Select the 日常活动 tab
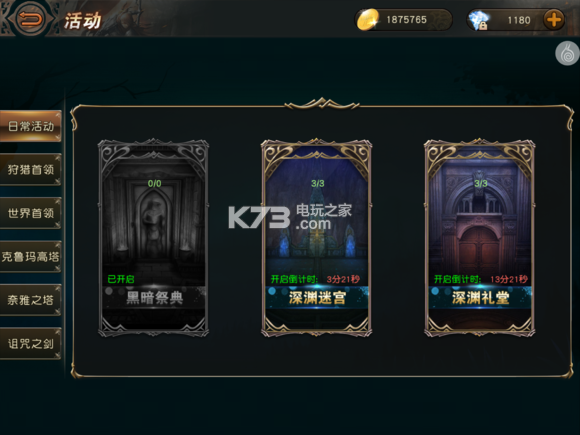 pos(31,126)
